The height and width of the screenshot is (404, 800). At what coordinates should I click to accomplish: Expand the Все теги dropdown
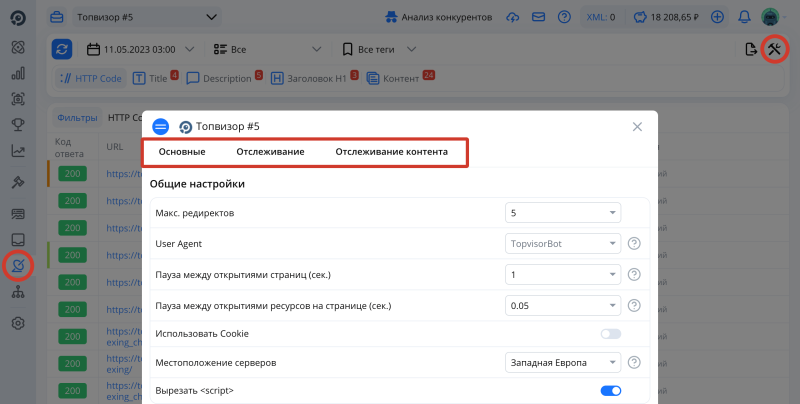point(379,49)
